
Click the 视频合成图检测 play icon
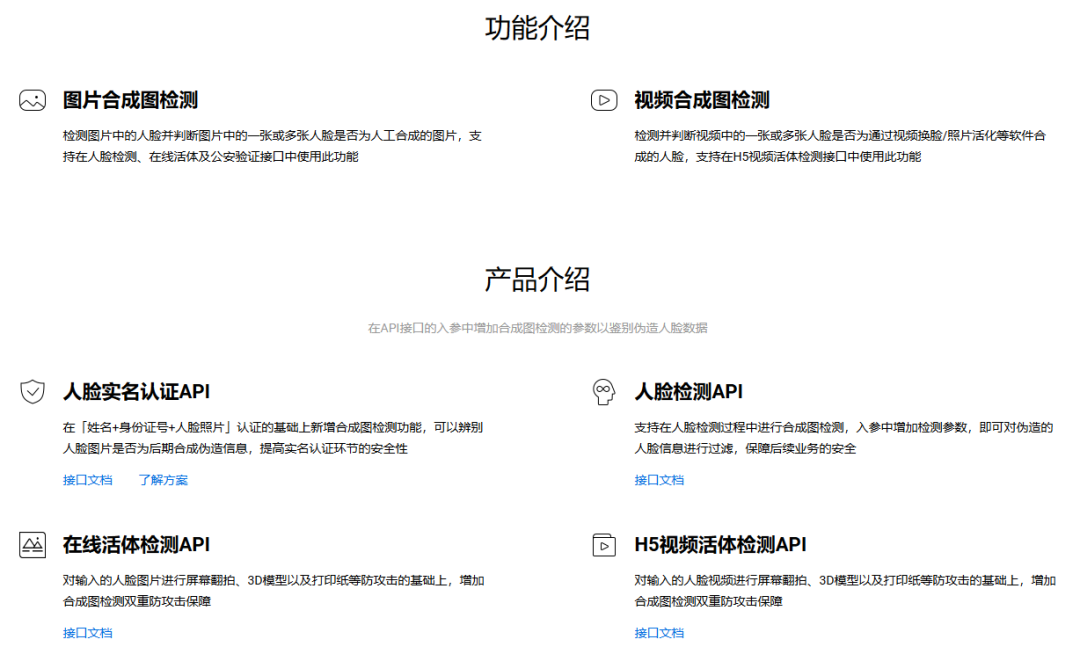point(604,100)
